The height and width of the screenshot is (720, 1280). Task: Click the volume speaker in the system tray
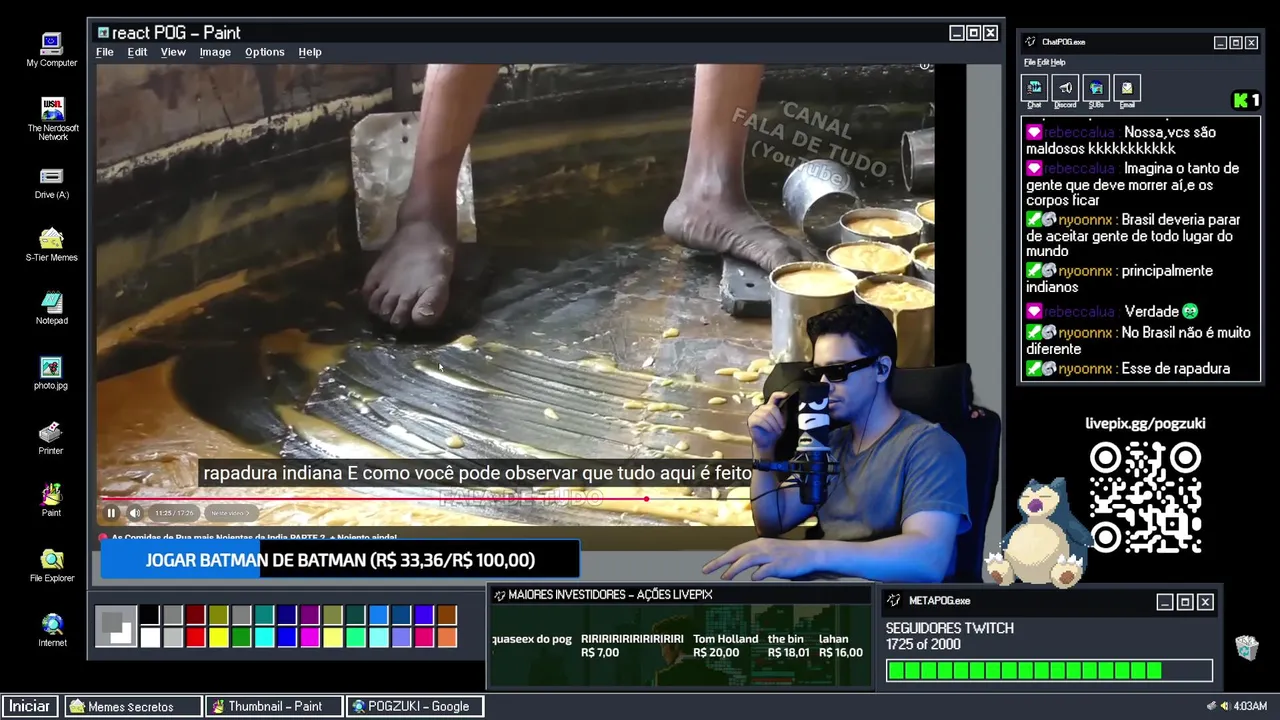[1224, 706]
